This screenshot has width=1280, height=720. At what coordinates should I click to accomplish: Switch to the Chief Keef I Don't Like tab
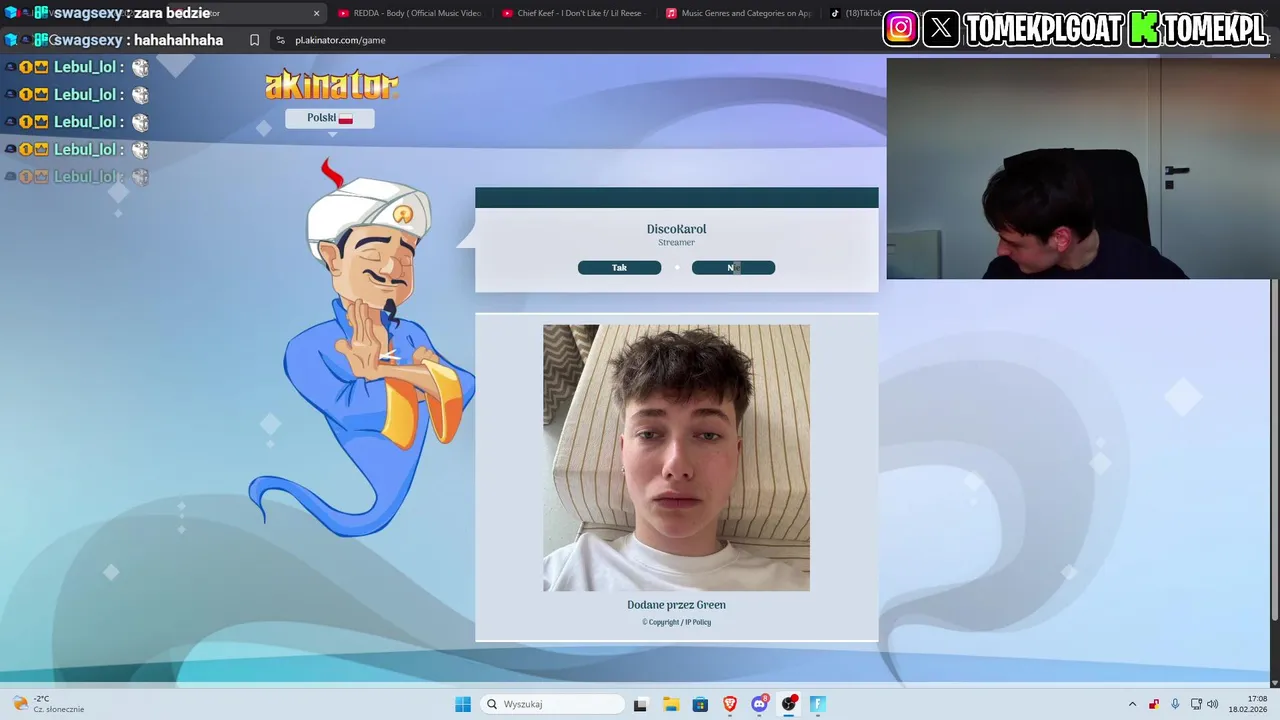[572, 13]
